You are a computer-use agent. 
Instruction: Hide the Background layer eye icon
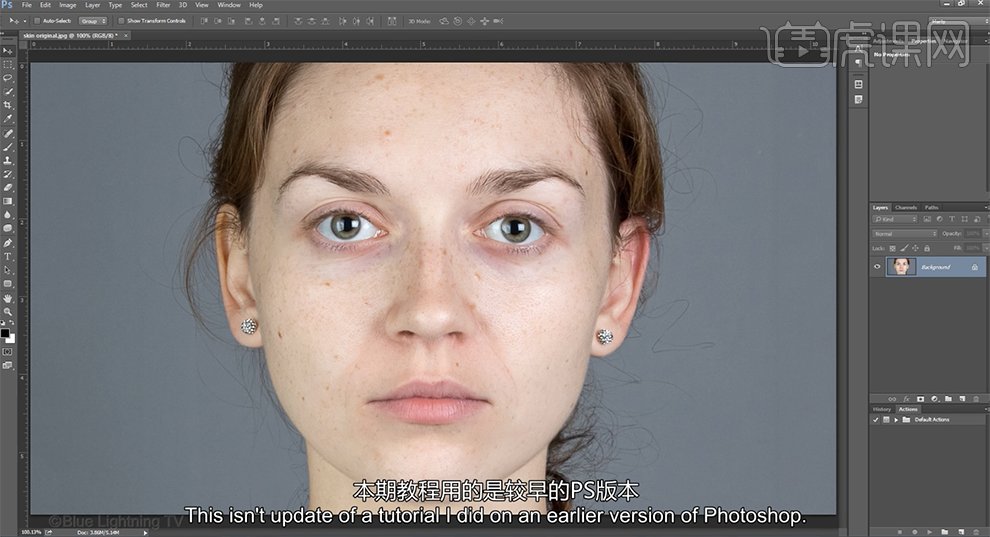877,266
